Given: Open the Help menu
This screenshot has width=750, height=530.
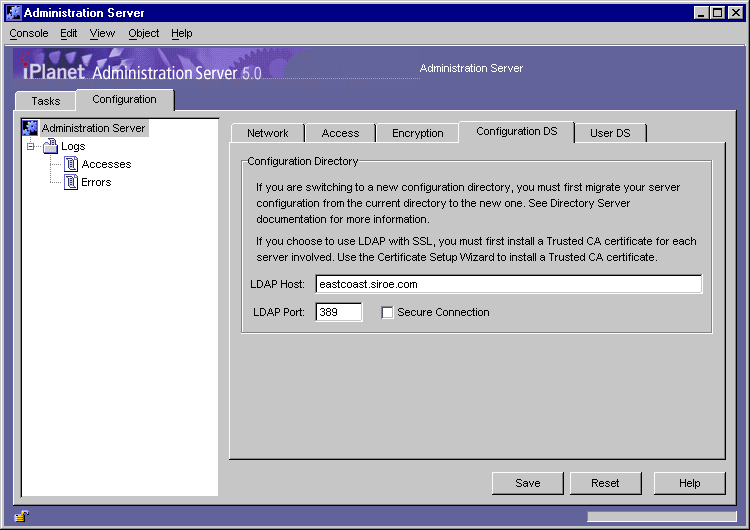Looking at the screenshot, I should point(182,33).
